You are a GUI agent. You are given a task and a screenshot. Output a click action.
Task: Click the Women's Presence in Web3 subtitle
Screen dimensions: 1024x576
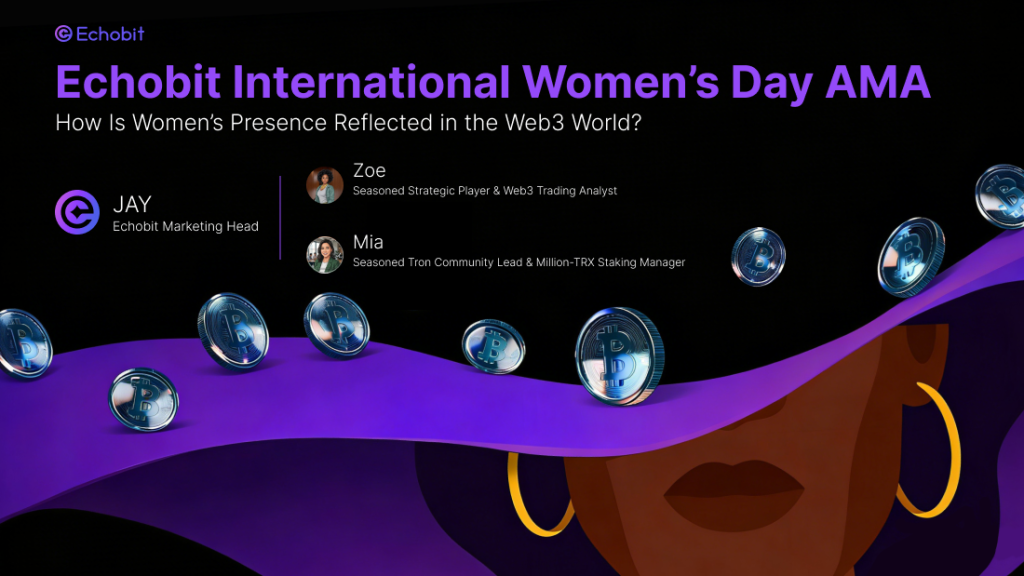click(388, 125)
